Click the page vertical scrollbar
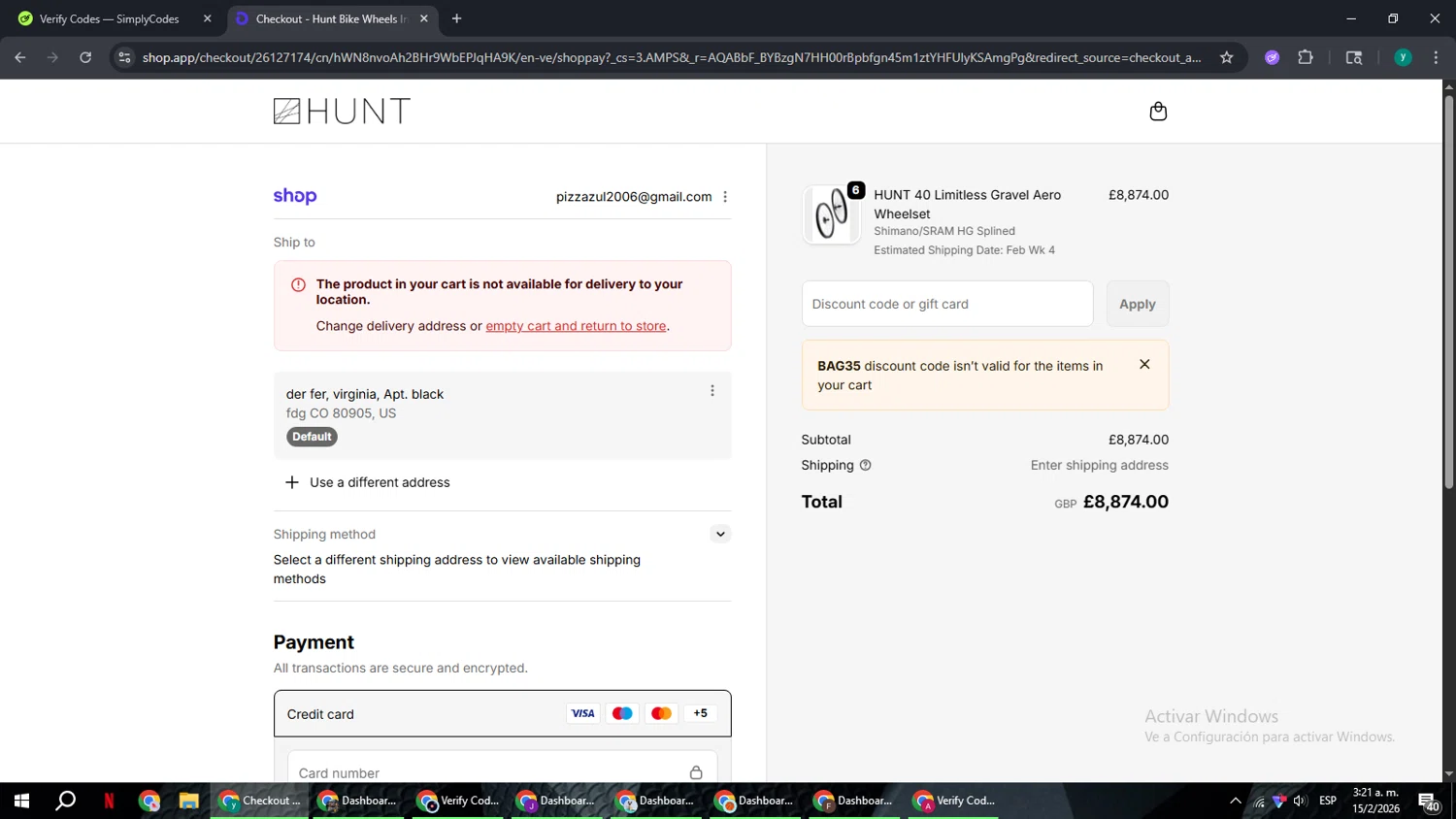Screen dimensions: 1456x819 (x=1448, y=291)
